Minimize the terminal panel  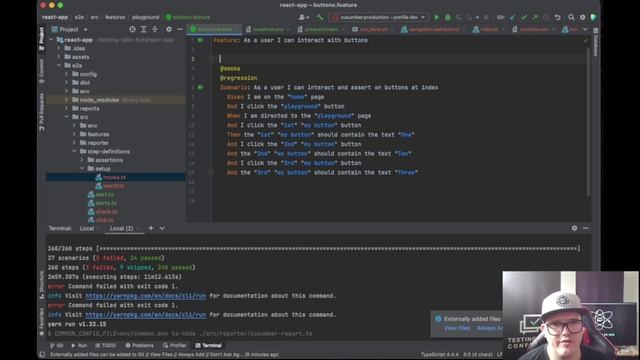pos(586,228)
